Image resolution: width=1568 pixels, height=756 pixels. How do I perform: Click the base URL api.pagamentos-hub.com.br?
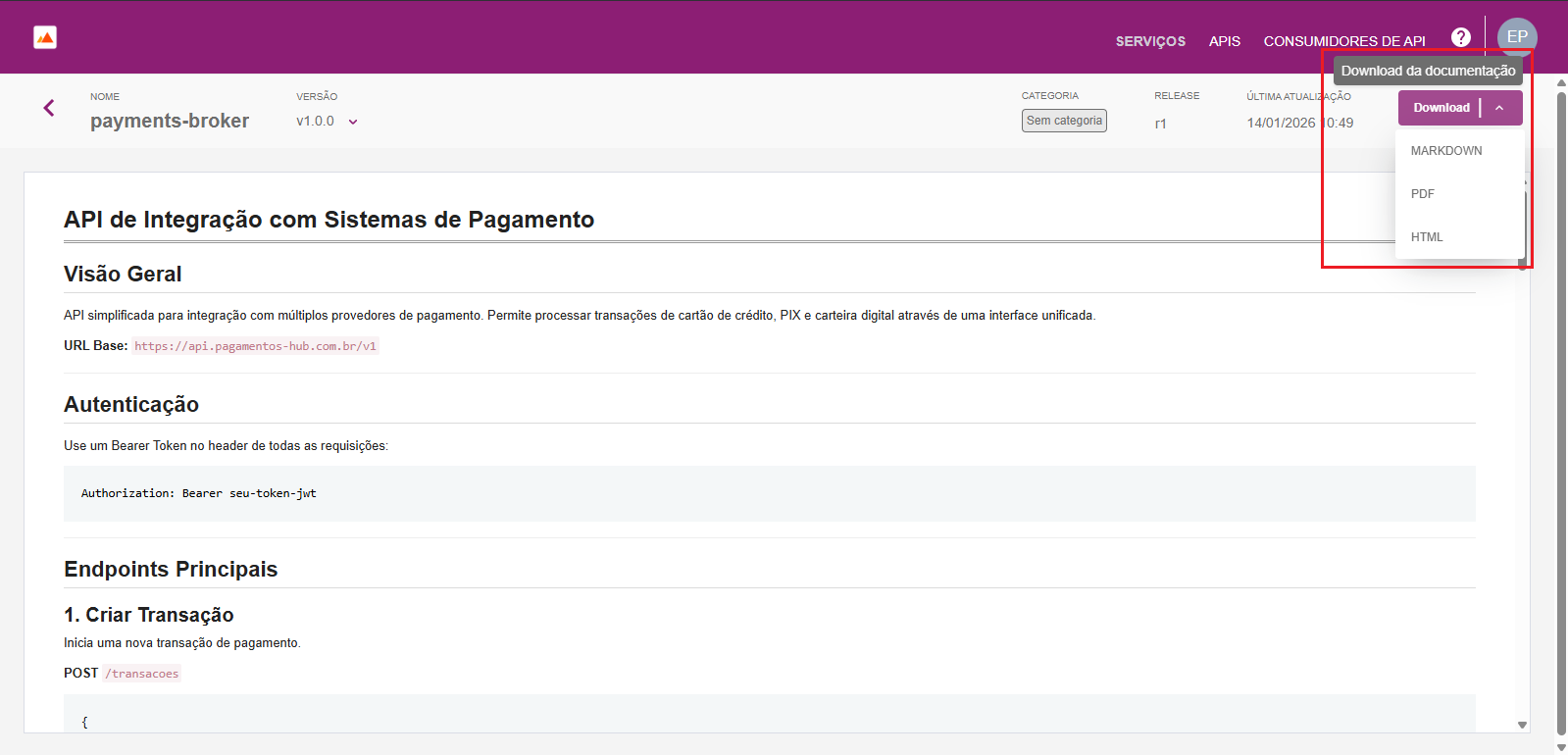[x=255, y=346]
